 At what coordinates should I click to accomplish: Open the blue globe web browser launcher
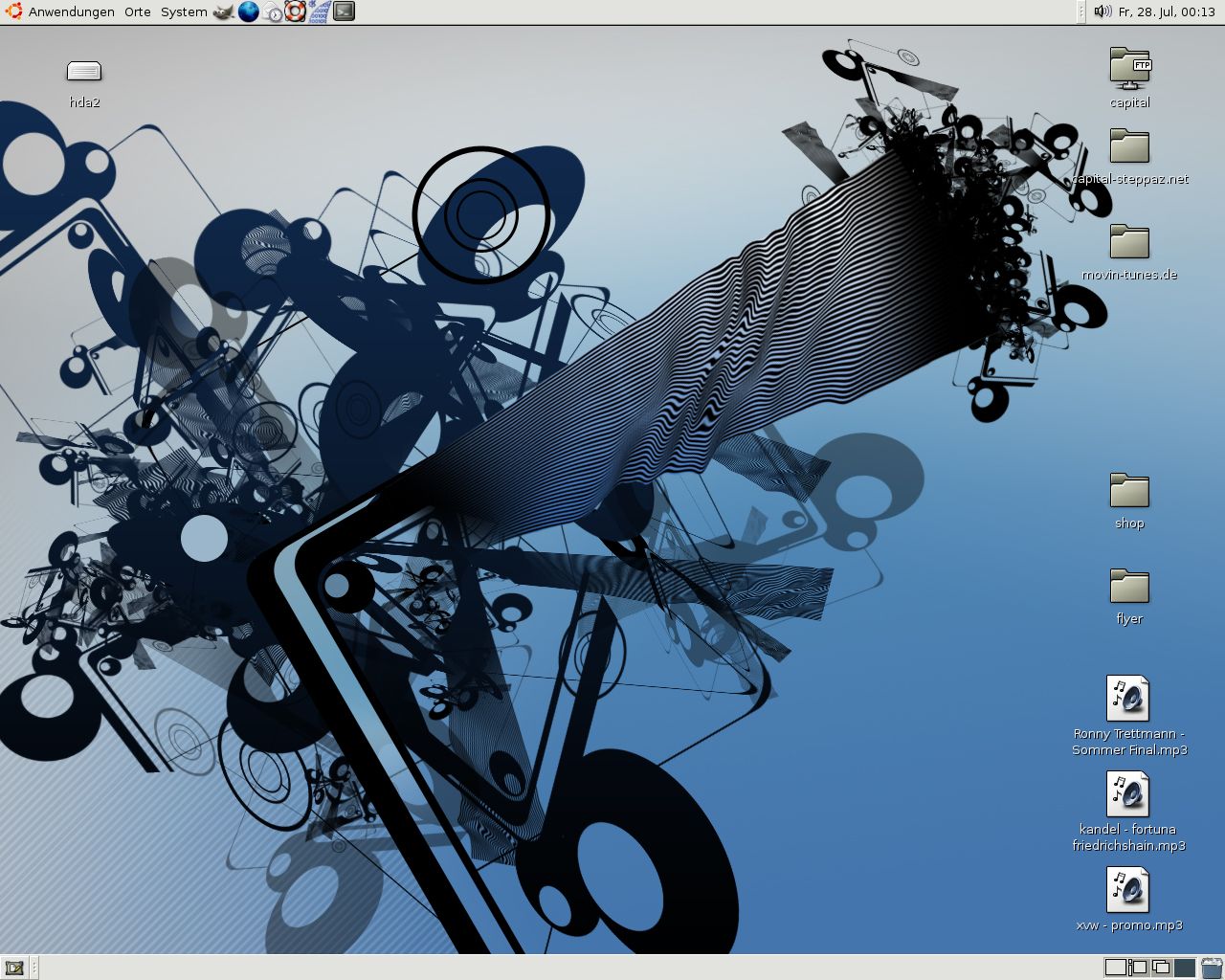click(248, 11)
